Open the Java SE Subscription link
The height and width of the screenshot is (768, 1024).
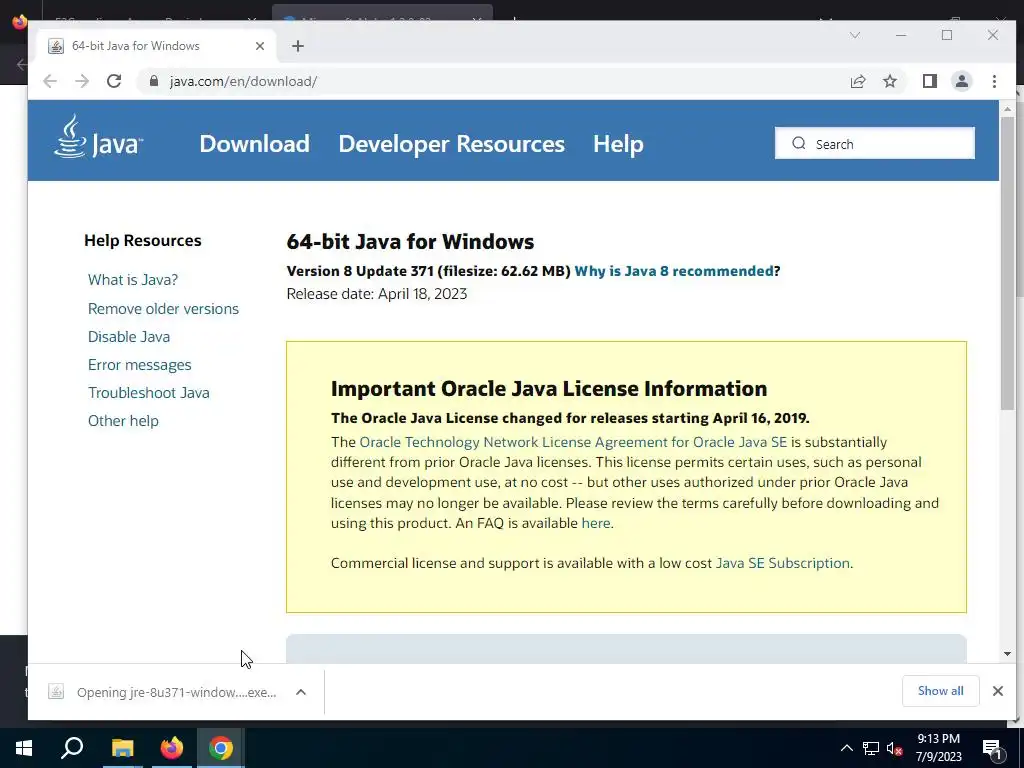coord(783,563)
